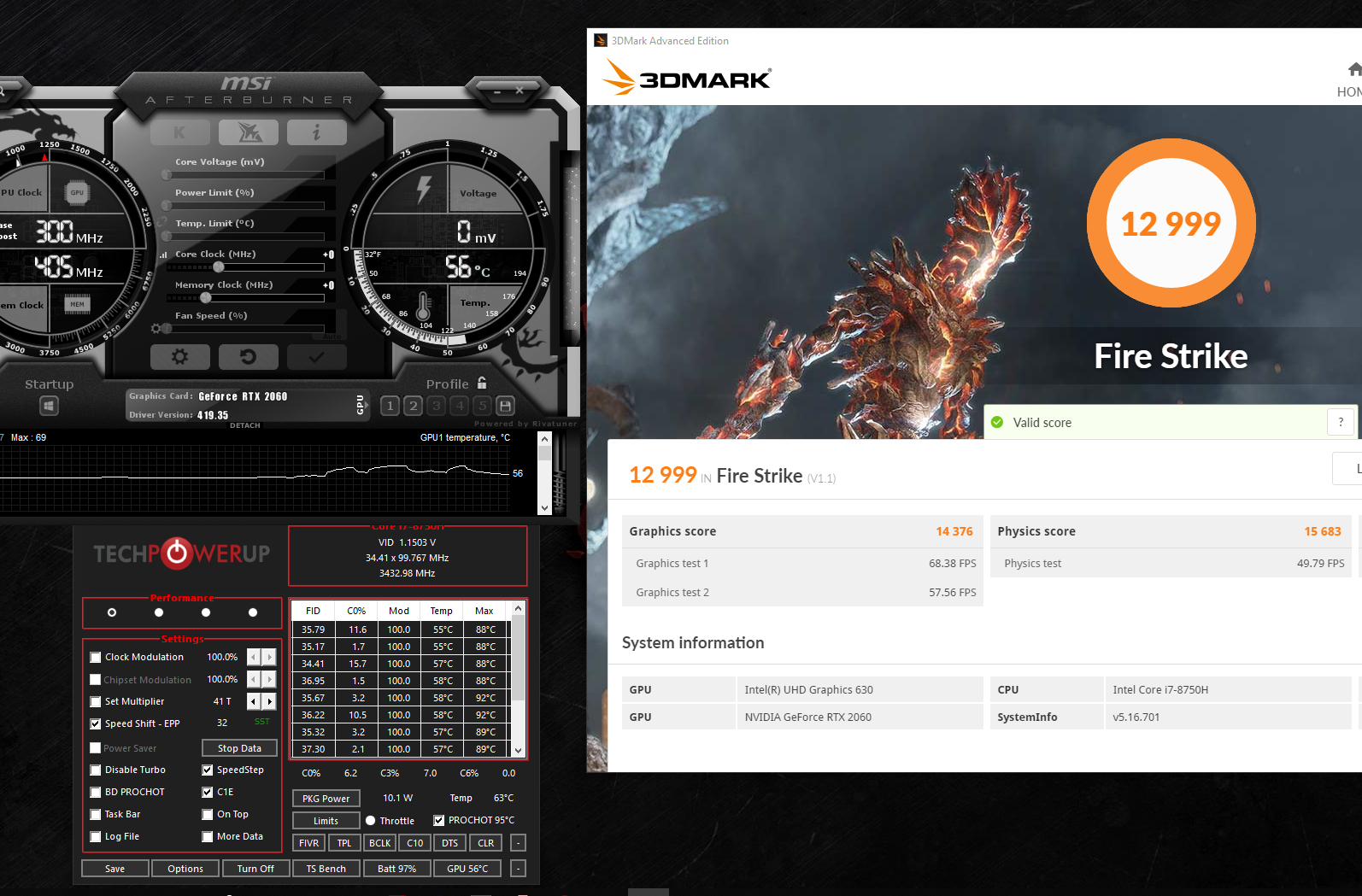Click the temperature graph scroll down arrow
This screenshot has height=896, width=1362.
click(x=545, y=507)
